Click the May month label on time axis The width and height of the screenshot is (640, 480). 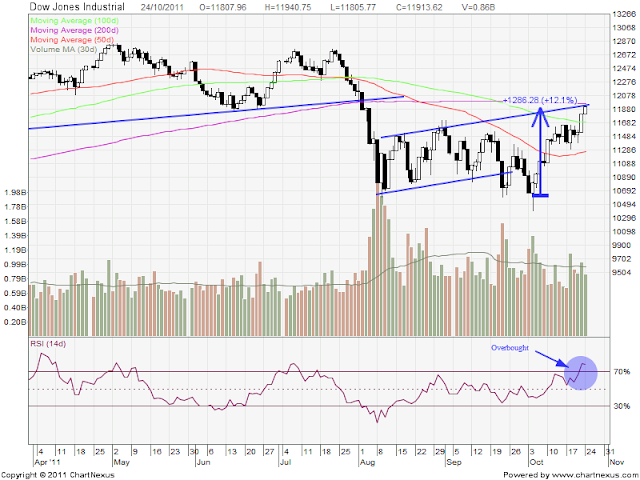point(122,462)
